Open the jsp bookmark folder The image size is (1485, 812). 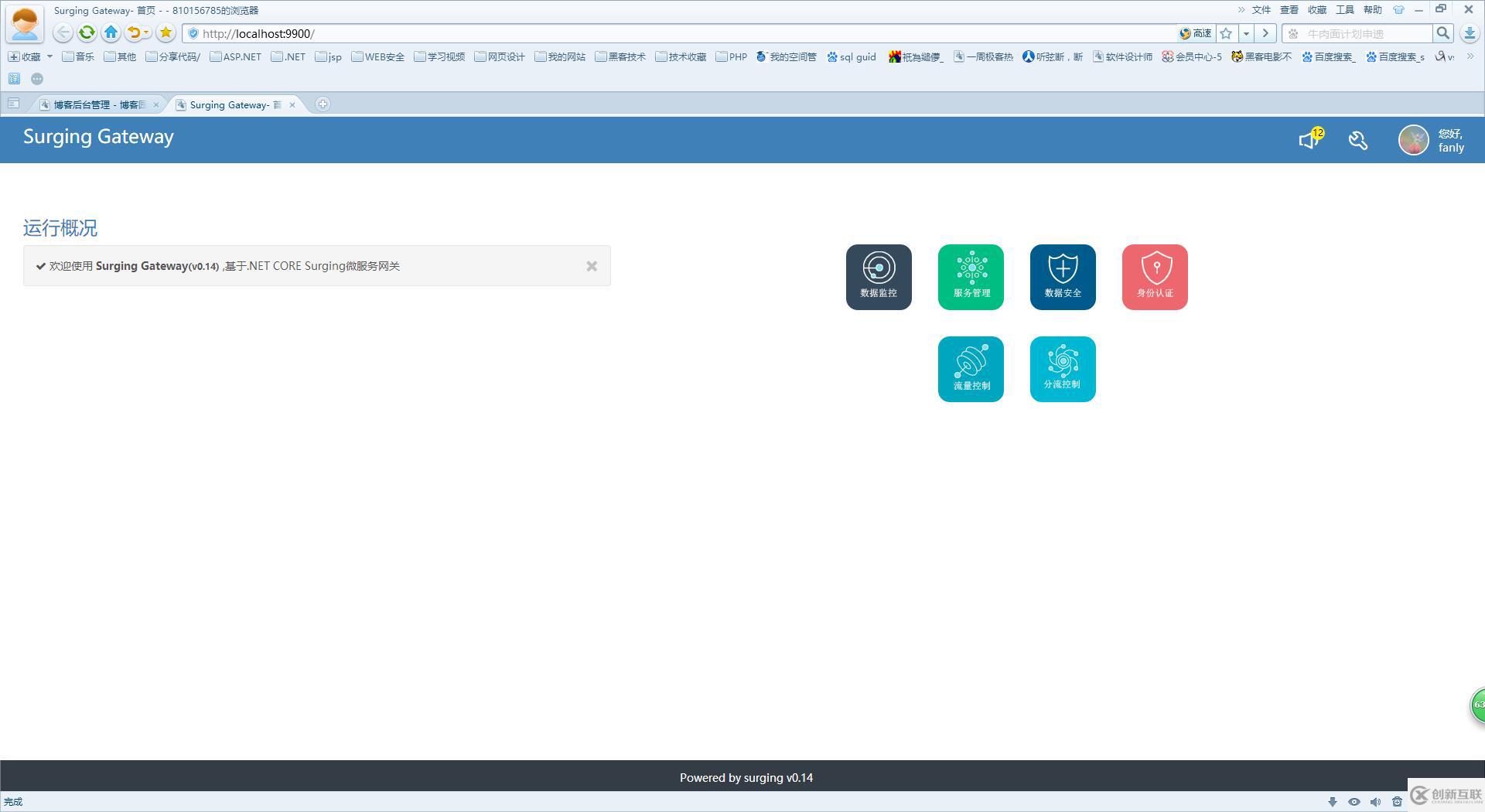[328, 56]
